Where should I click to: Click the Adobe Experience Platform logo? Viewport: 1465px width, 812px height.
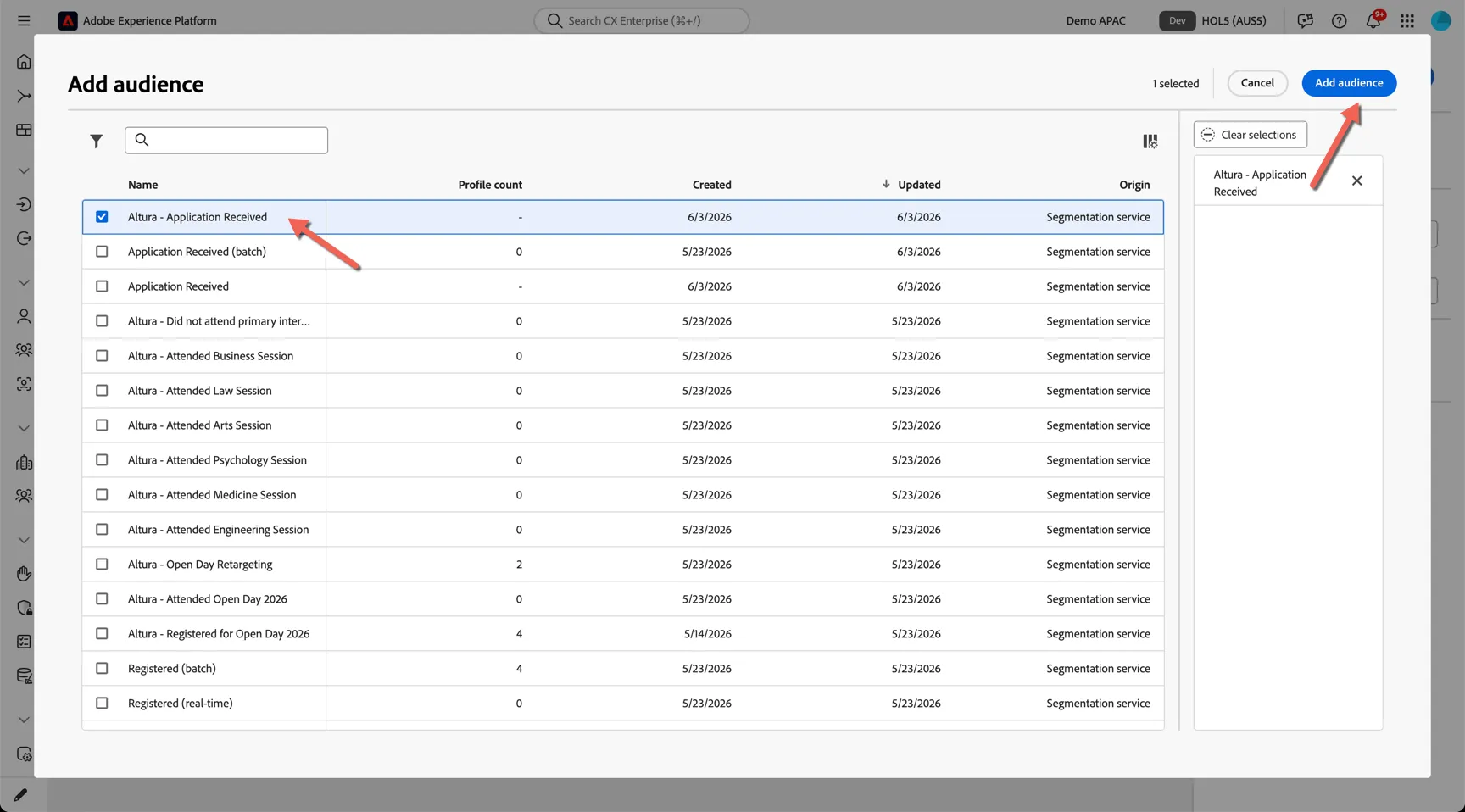pos(68,20)
